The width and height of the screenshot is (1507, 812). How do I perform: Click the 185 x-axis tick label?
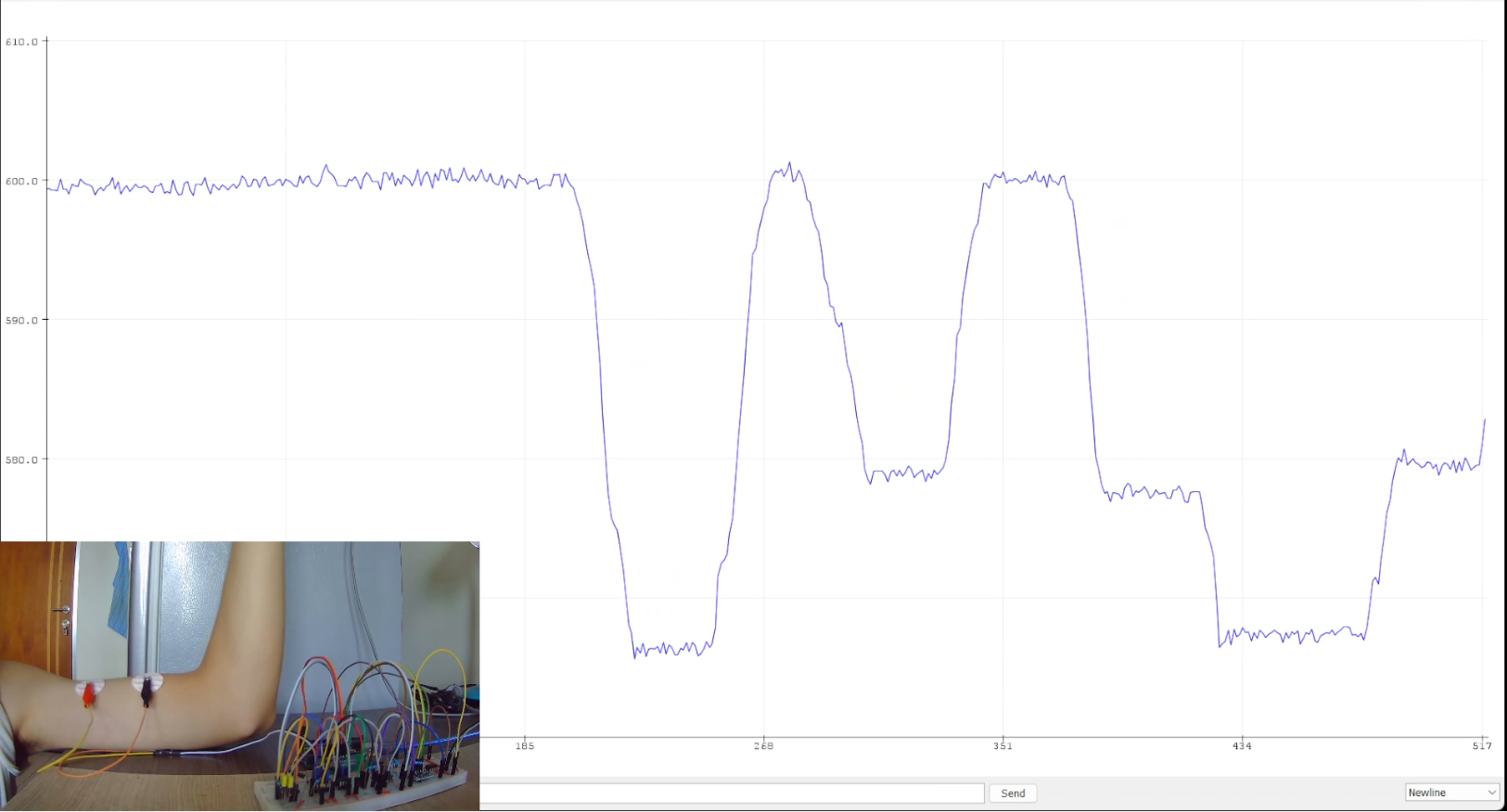point(525,746)
